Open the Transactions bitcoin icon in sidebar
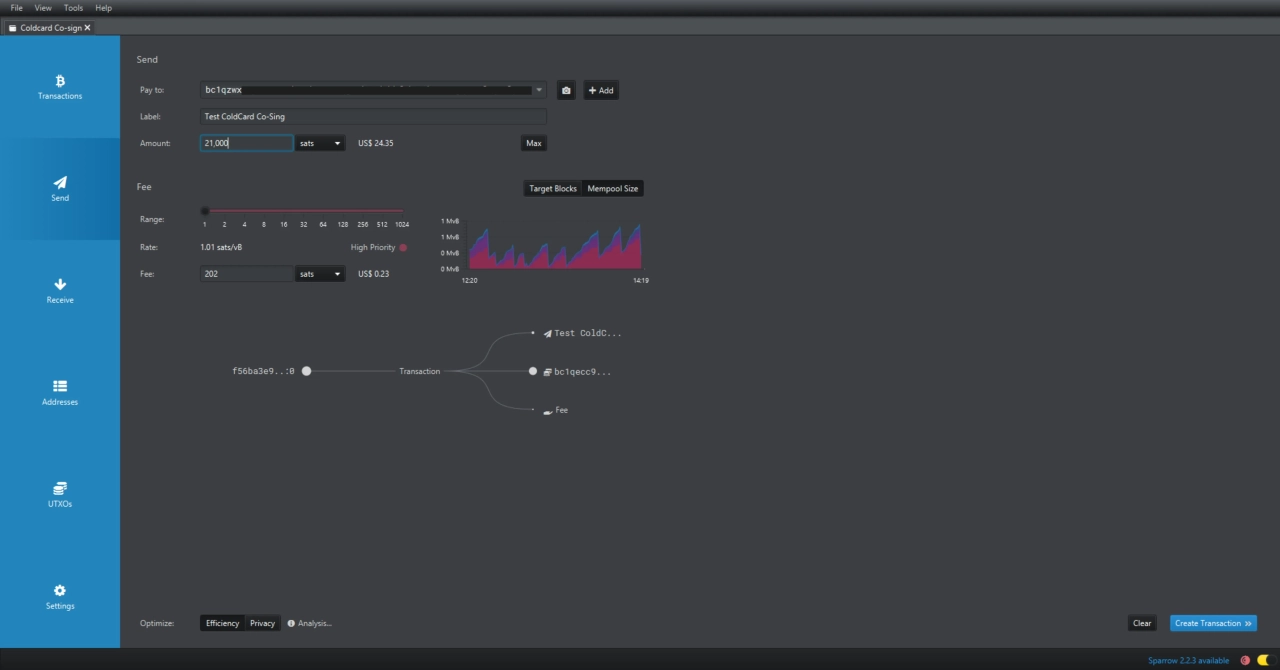Screen dimensions: 1280x670 60,81
